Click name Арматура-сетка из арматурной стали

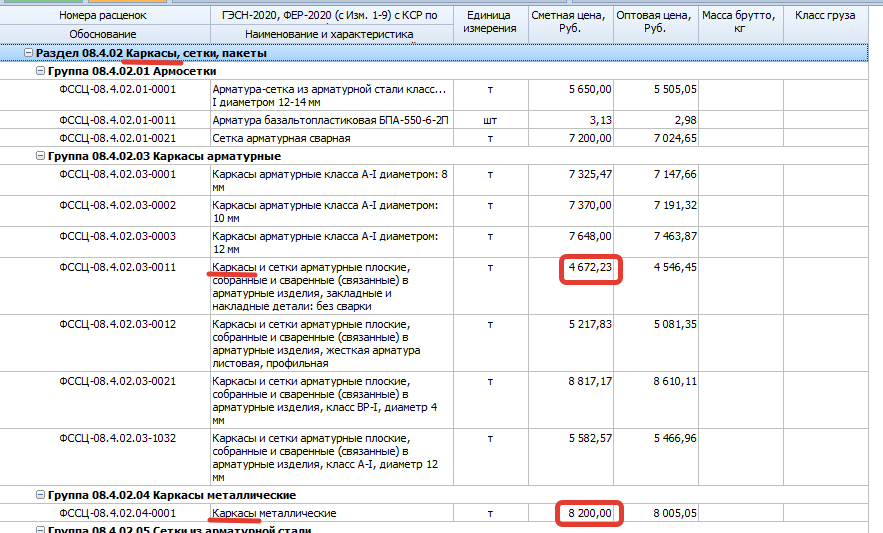pos(329,96)
